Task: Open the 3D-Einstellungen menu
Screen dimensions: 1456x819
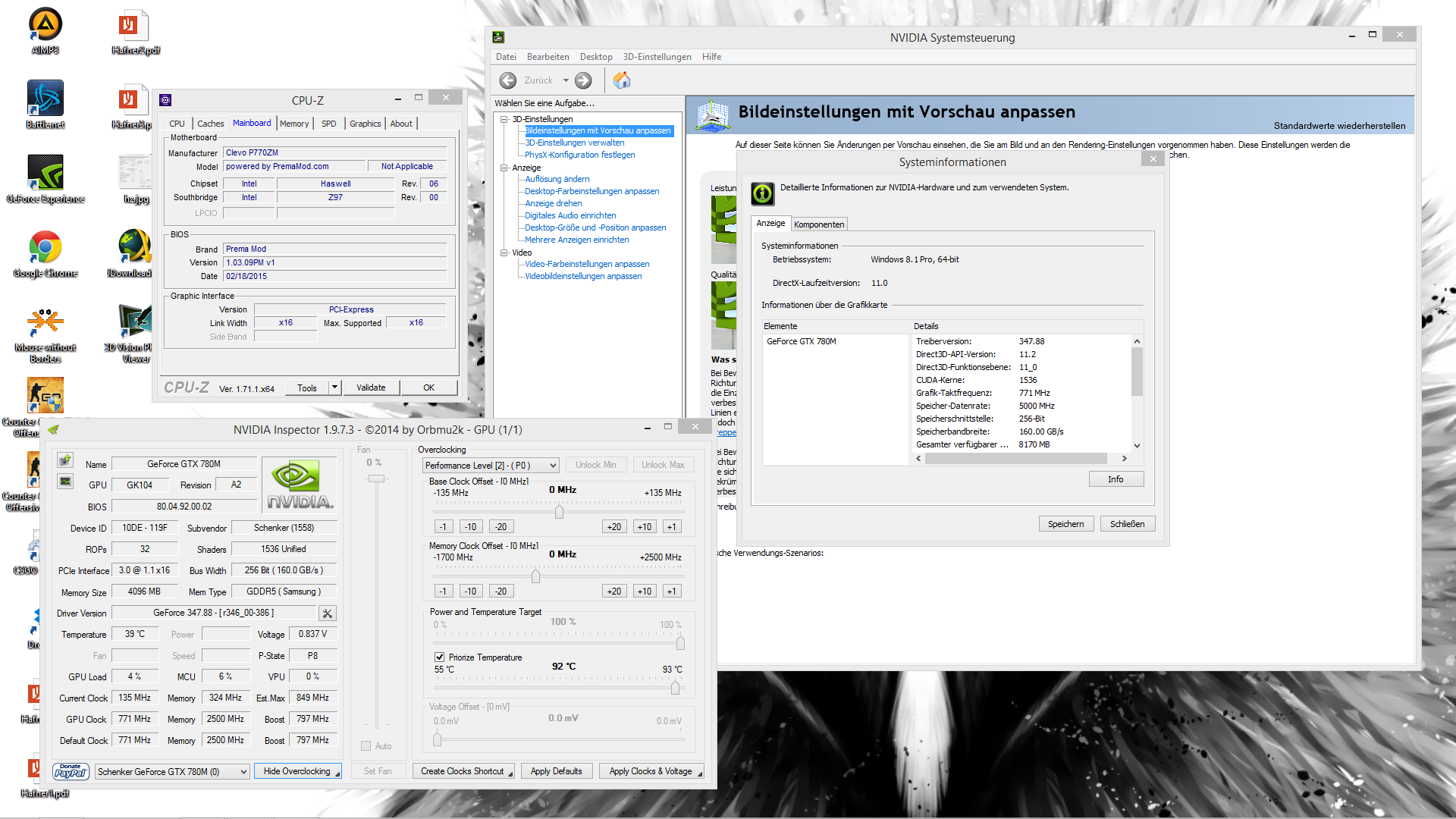Action: click(657, 57)
